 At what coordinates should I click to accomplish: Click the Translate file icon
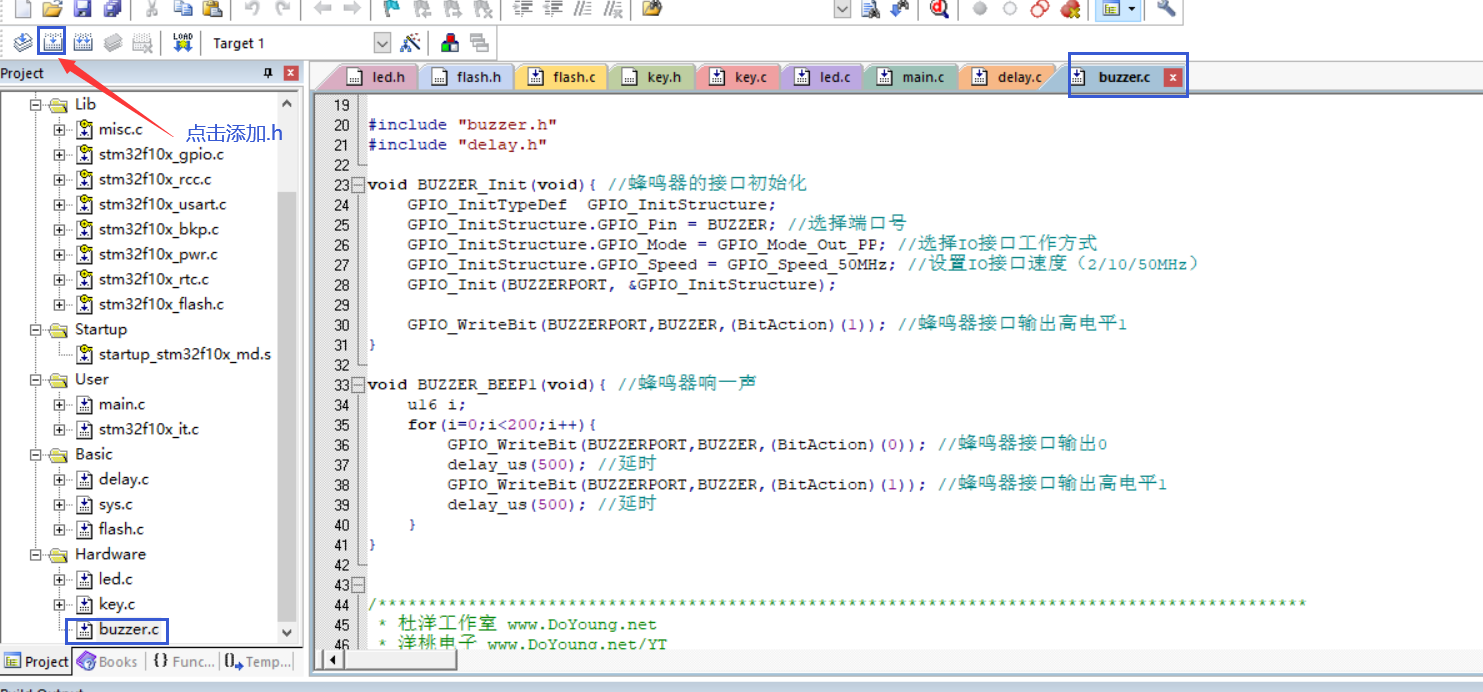click(22, 42)
